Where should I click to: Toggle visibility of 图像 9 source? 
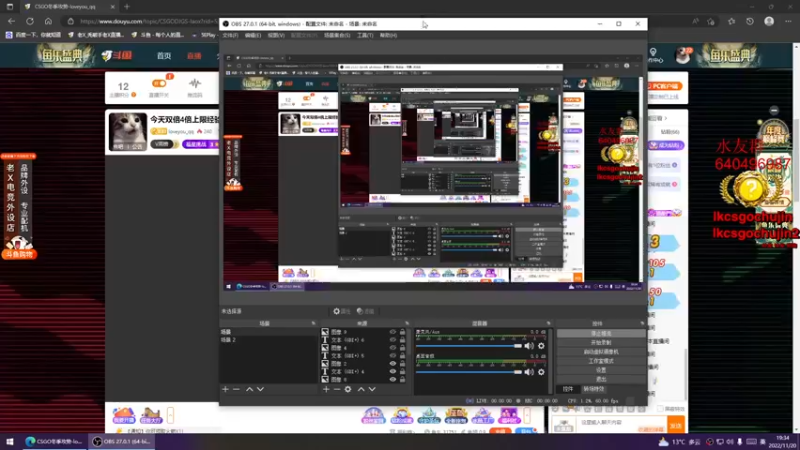[392, 332]
